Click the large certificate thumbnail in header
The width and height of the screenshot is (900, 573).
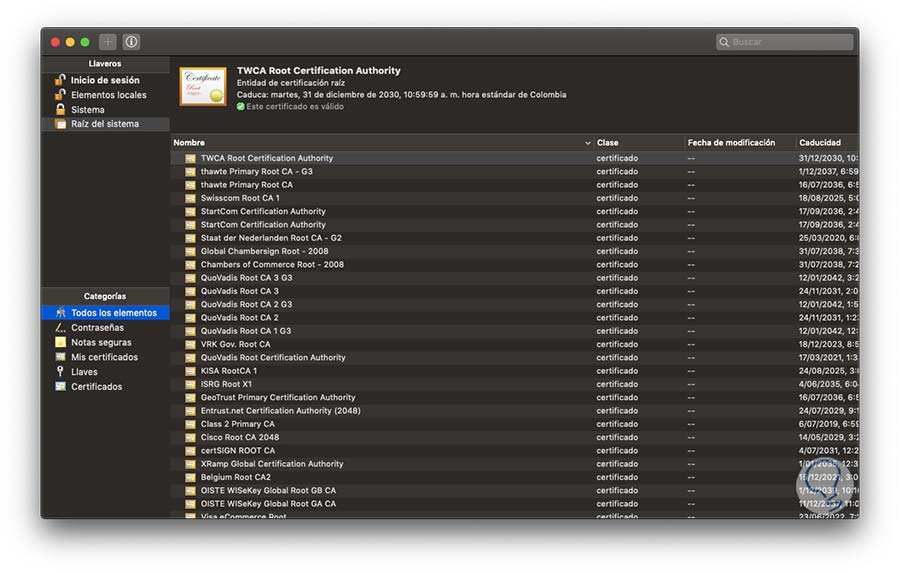pyautogui.click(x=203, y=87)
